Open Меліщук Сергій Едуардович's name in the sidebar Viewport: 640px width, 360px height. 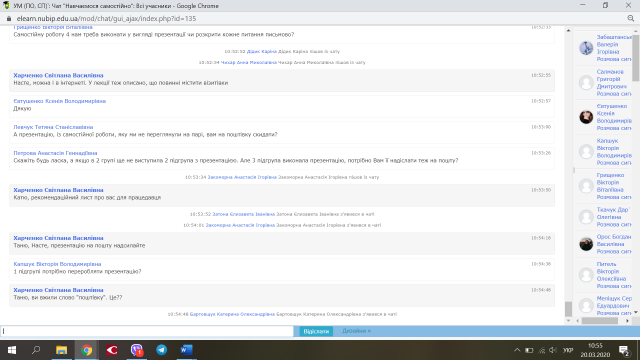click(614, 302)
